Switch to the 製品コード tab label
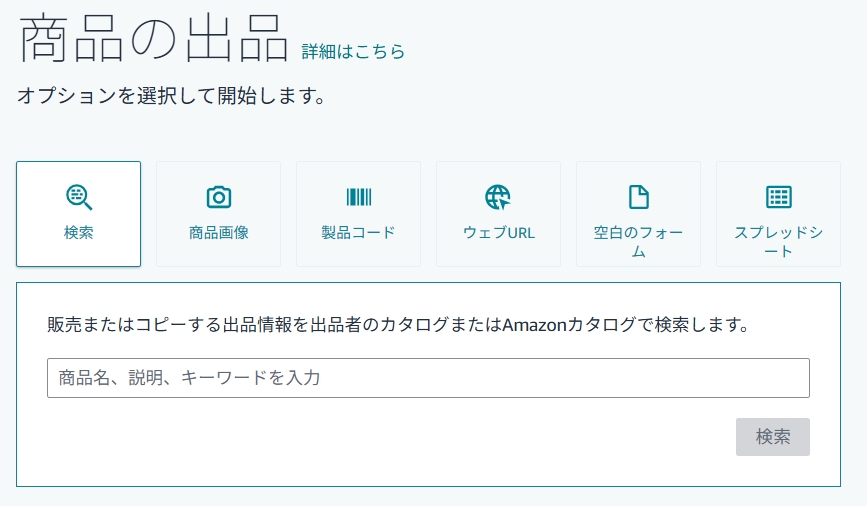The height and width of the screenshot is (506, 867). 358,232
